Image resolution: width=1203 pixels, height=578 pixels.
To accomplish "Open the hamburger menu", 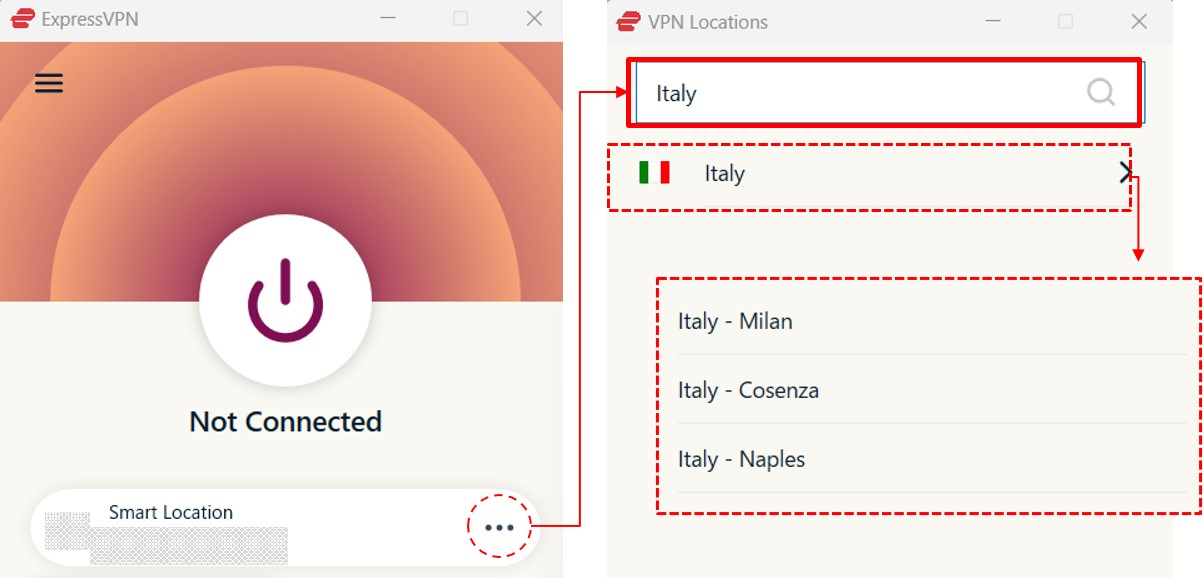I will 48,83.
